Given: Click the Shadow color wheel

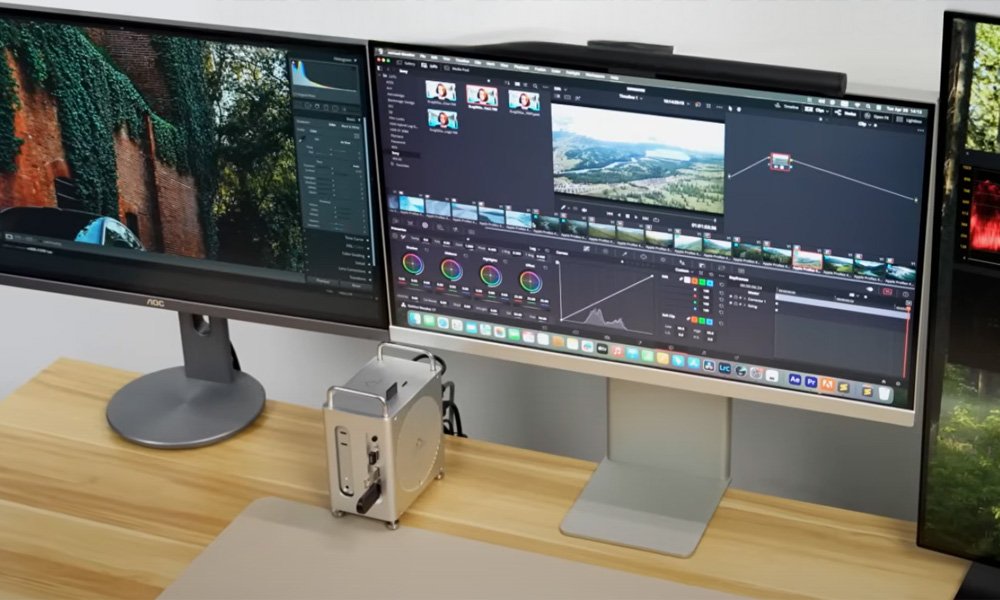Looking at the screenshot, I should [413, 263].
